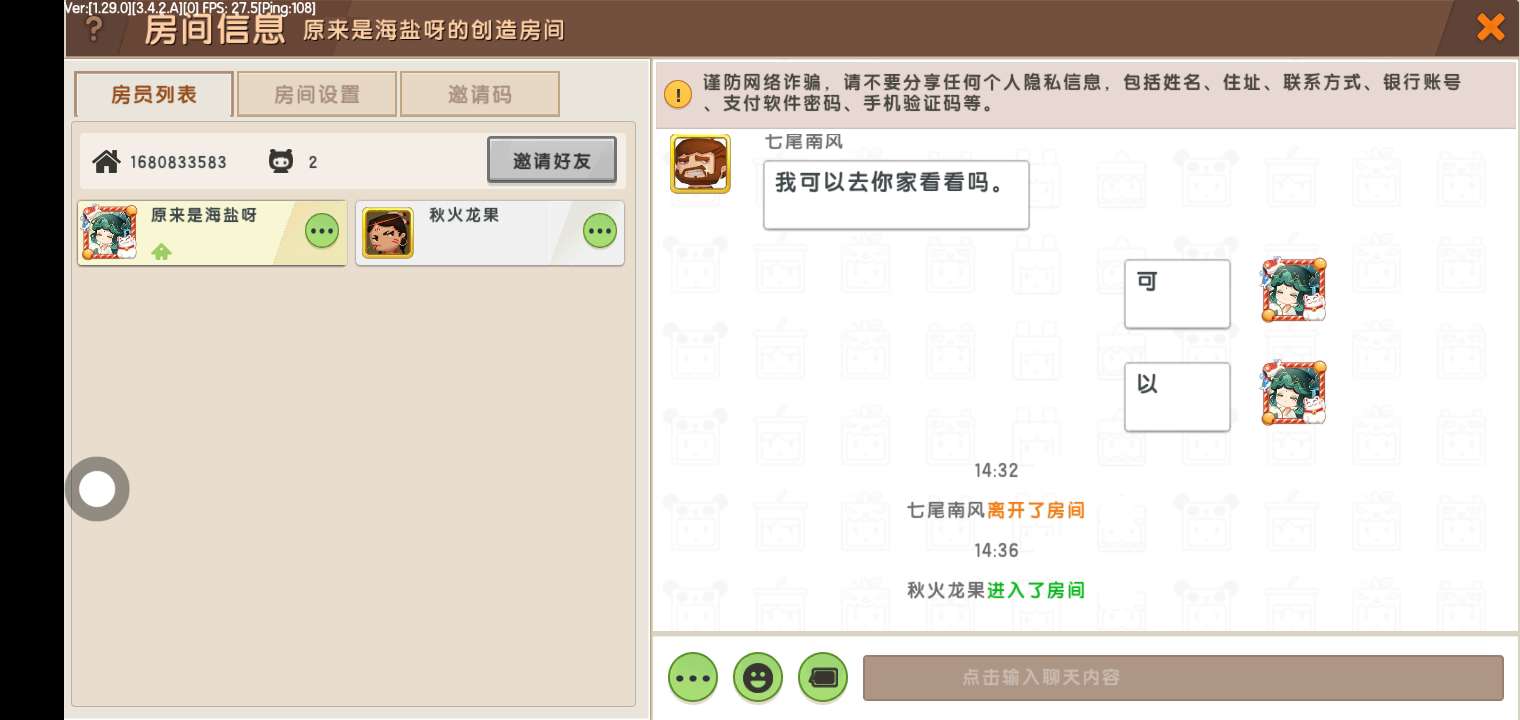Open the chat card icon beside emoji

point(823,678)
